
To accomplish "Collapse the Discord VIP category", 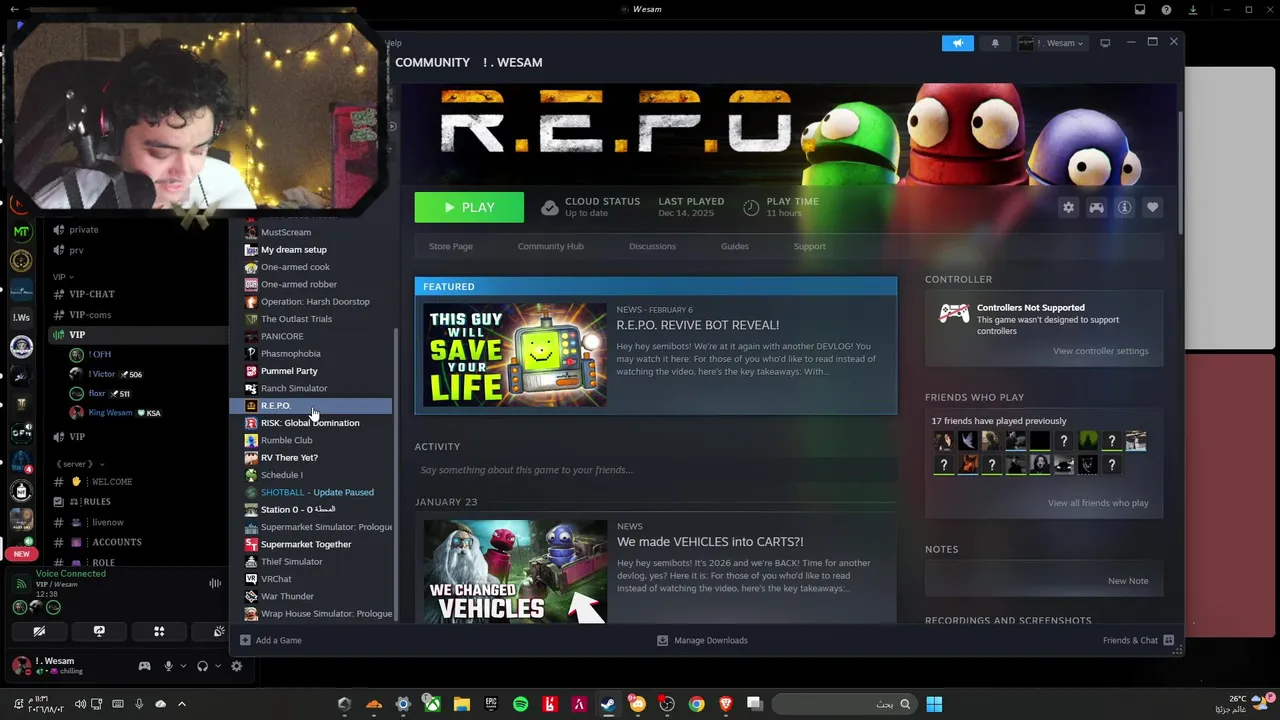I will pos(63,277).
